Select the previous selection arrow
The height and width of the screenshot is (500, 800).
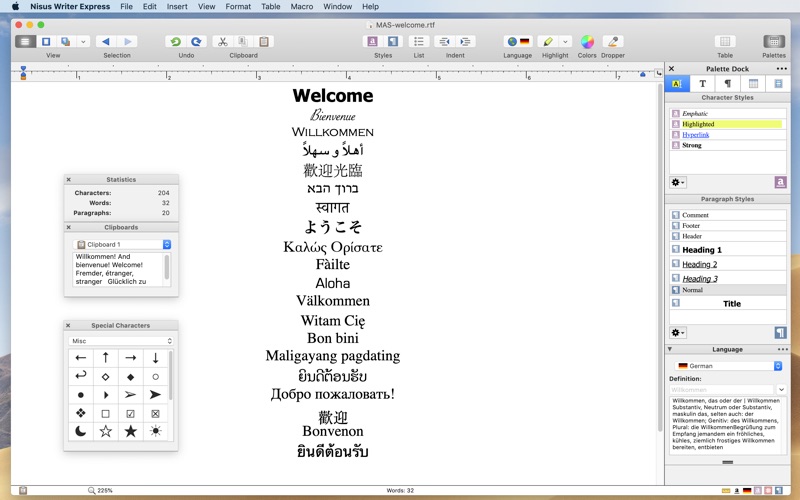tap(106, 41)
